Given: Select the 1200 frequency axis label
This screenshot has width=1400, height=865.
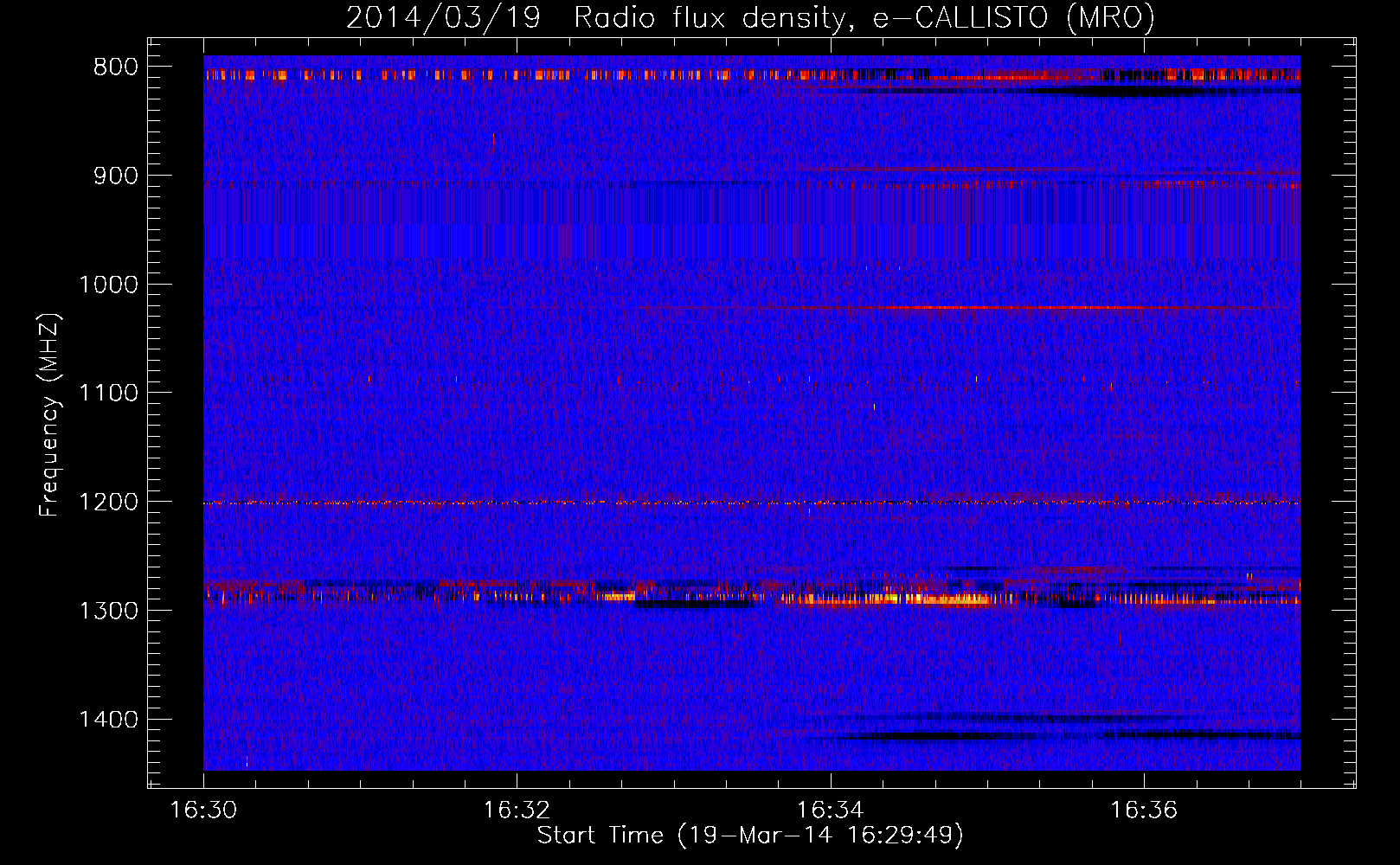Looking at the screenshot, I should [108, 502].
